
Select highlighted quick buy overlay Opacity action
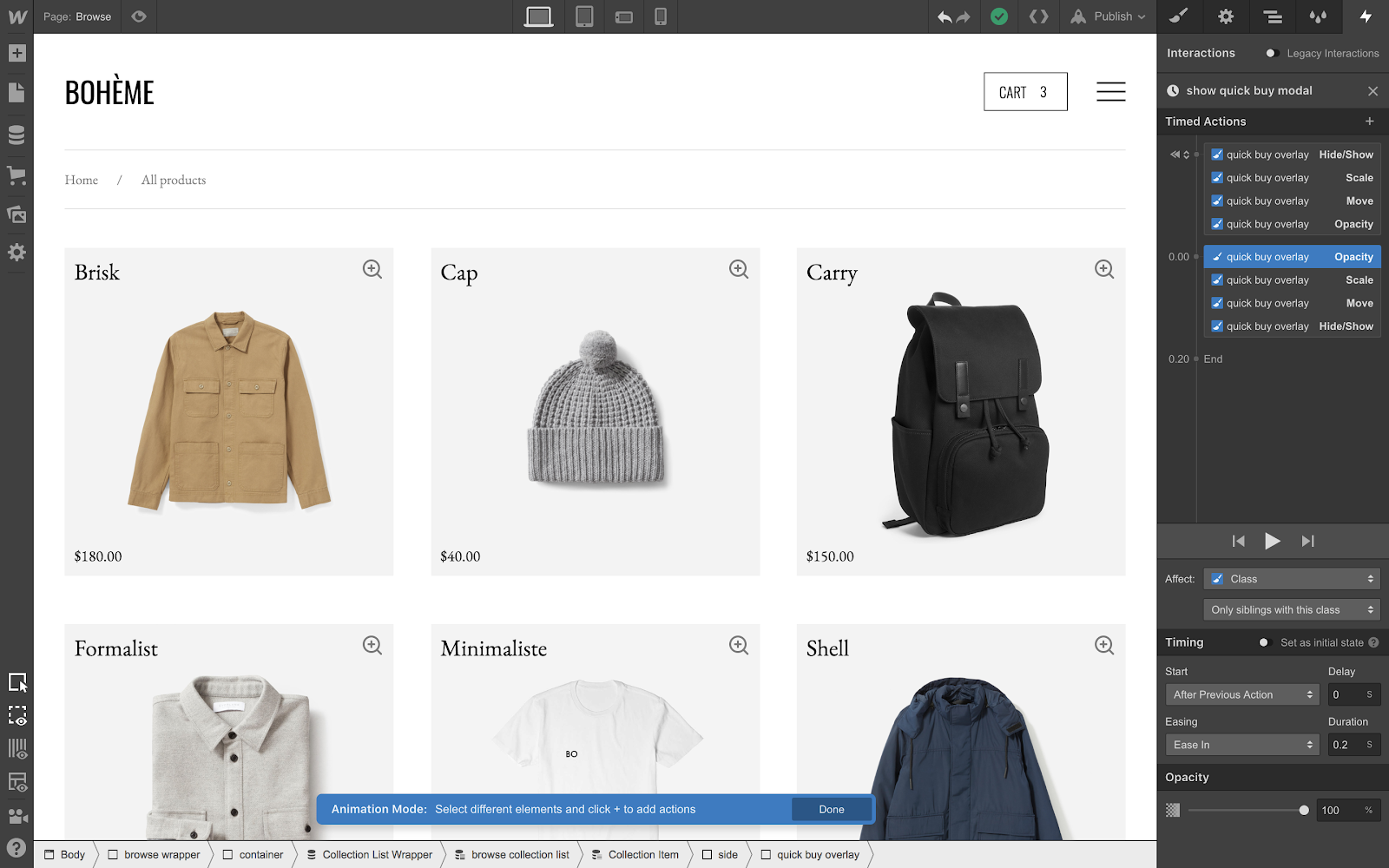1292,257
